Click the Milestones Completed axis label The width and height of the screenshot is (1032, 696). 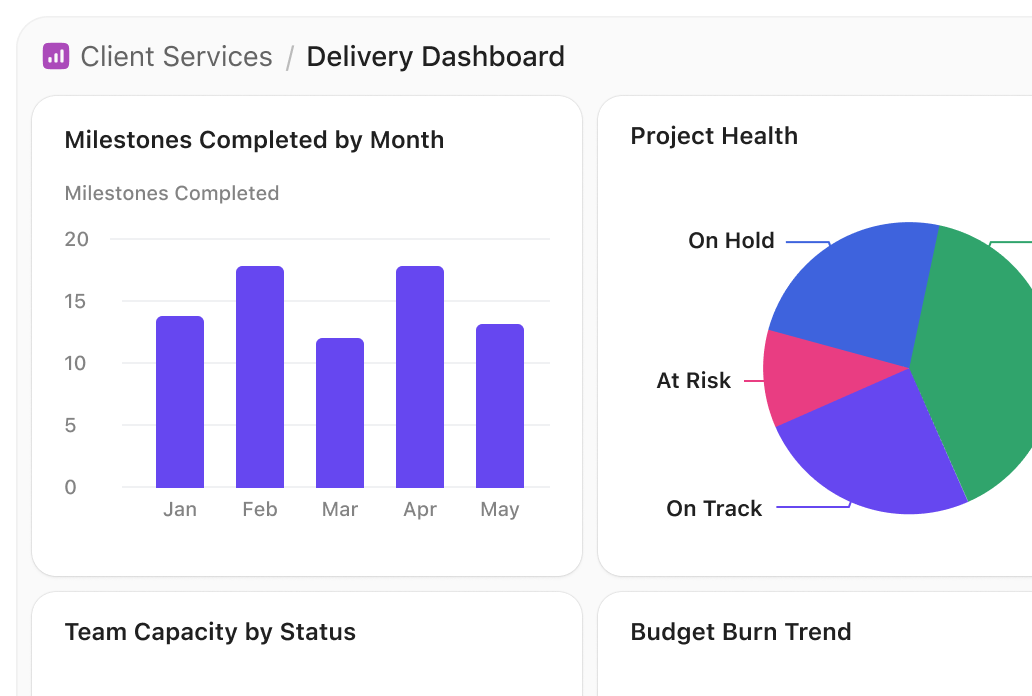click(171, 193)
